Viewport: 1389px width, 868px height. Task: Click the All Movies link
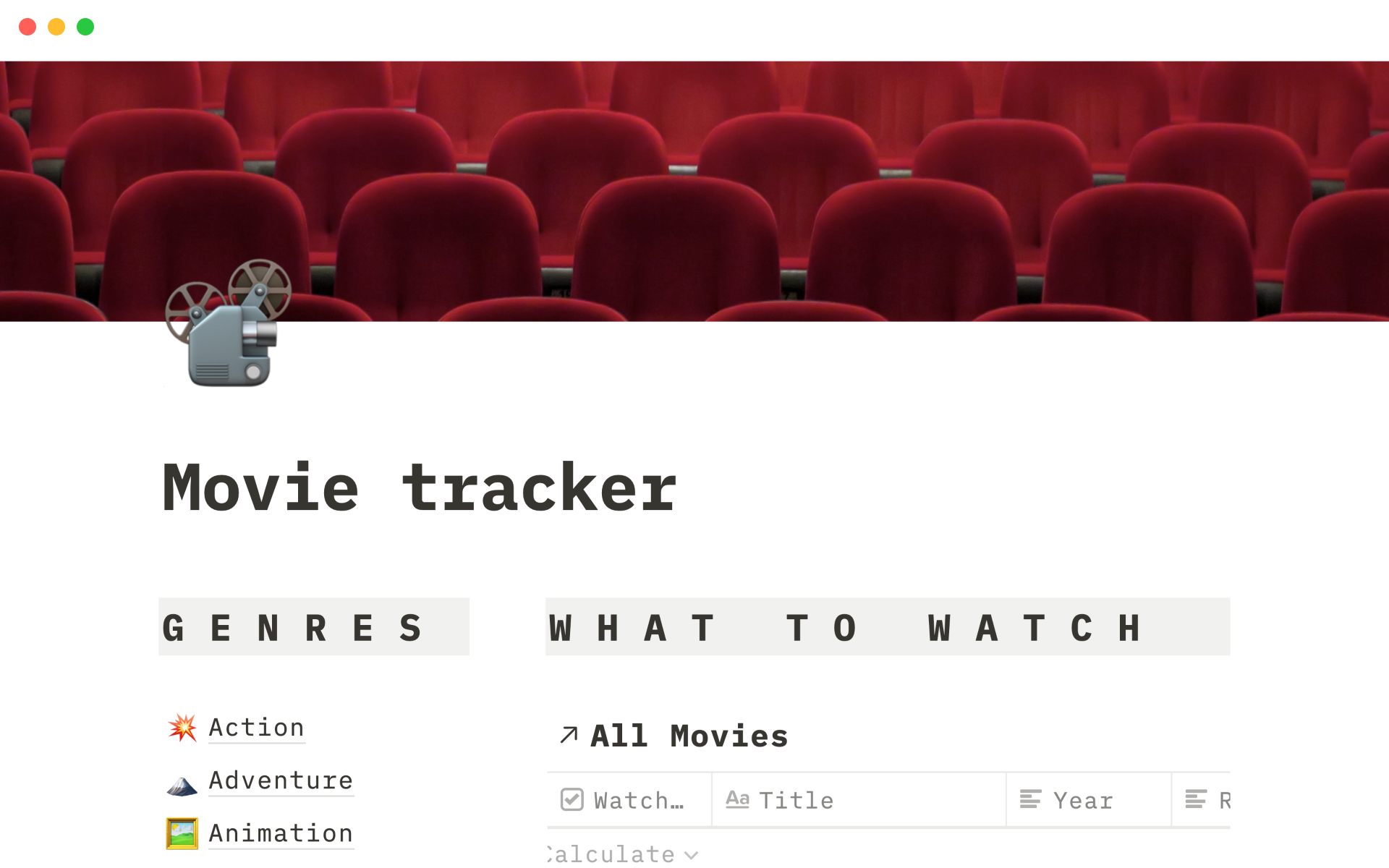(688, 735)
